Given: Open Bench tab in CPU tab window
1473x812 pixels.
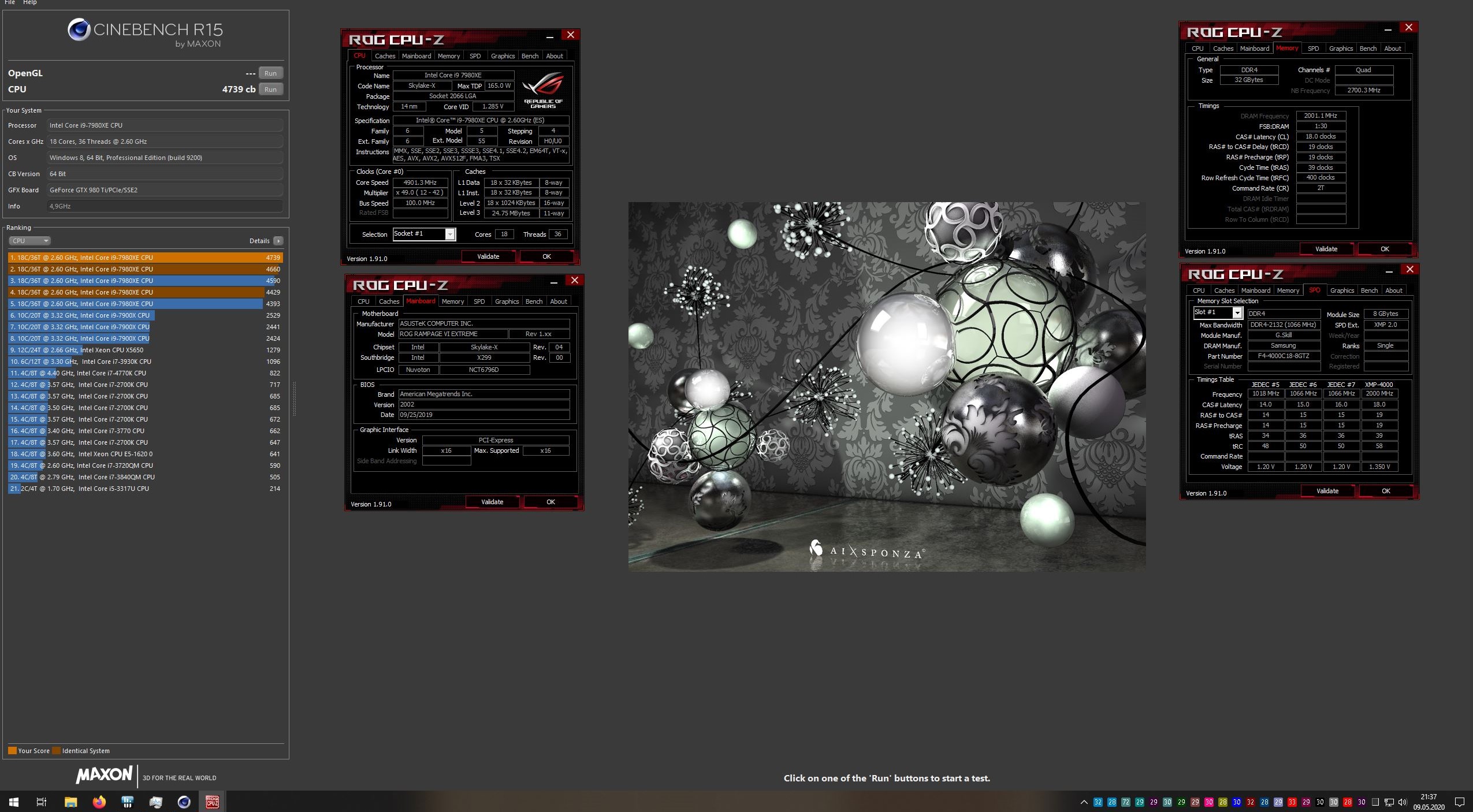Looking at the screenshot, I should [530, 56].
